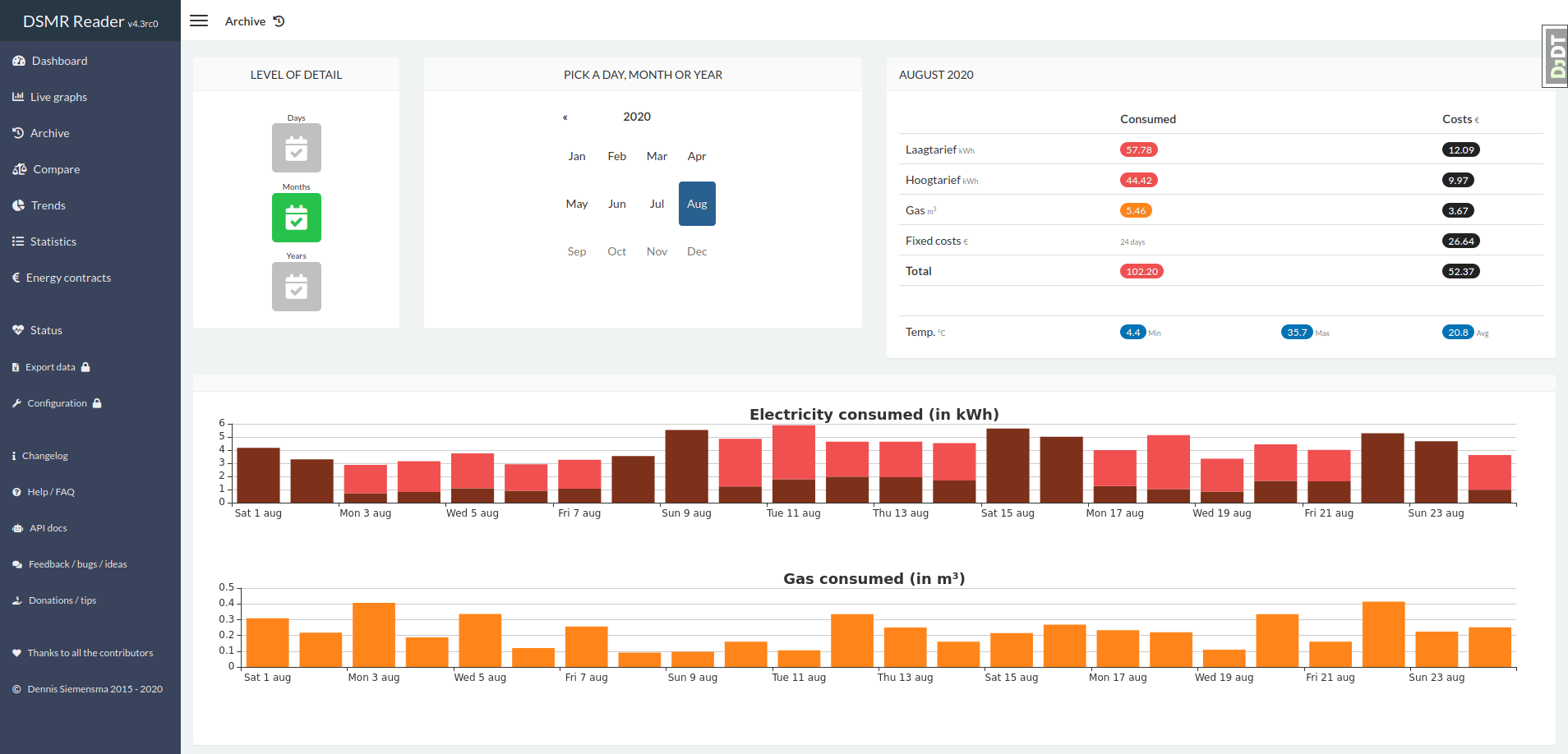Click the 24 days fixed costs text
Screen dimensions: 1568x754
tap(1132, 241)
